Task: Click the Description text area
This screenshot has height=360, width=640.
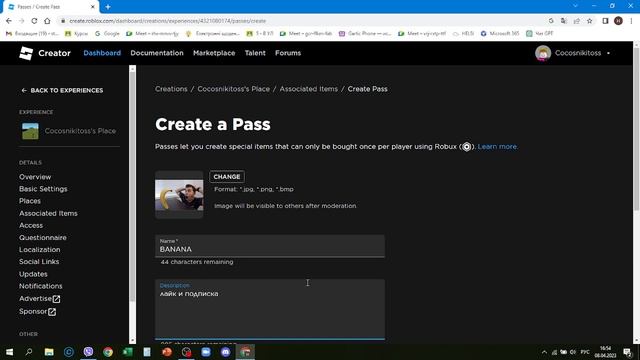Action: (270, 309)
